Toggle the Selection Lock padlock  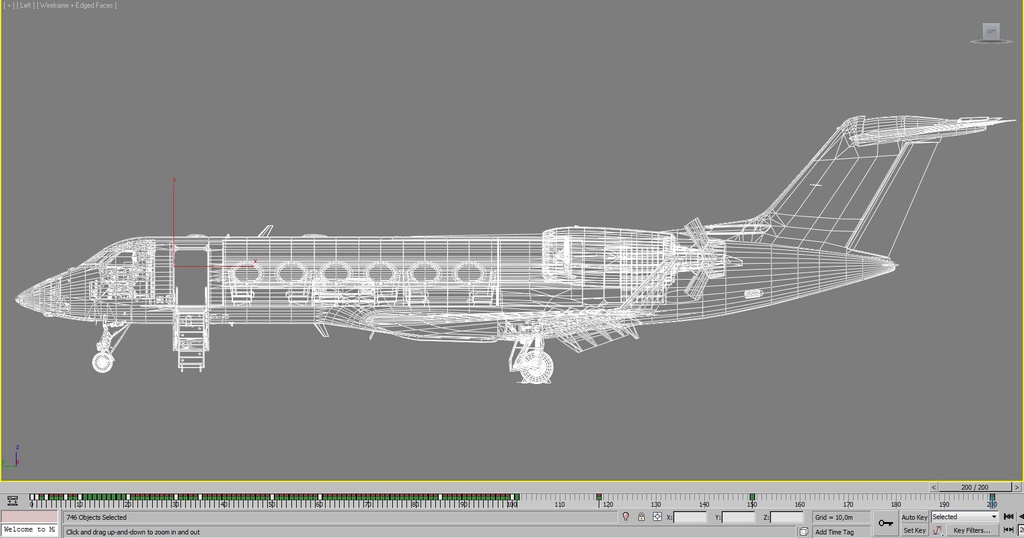641,517
